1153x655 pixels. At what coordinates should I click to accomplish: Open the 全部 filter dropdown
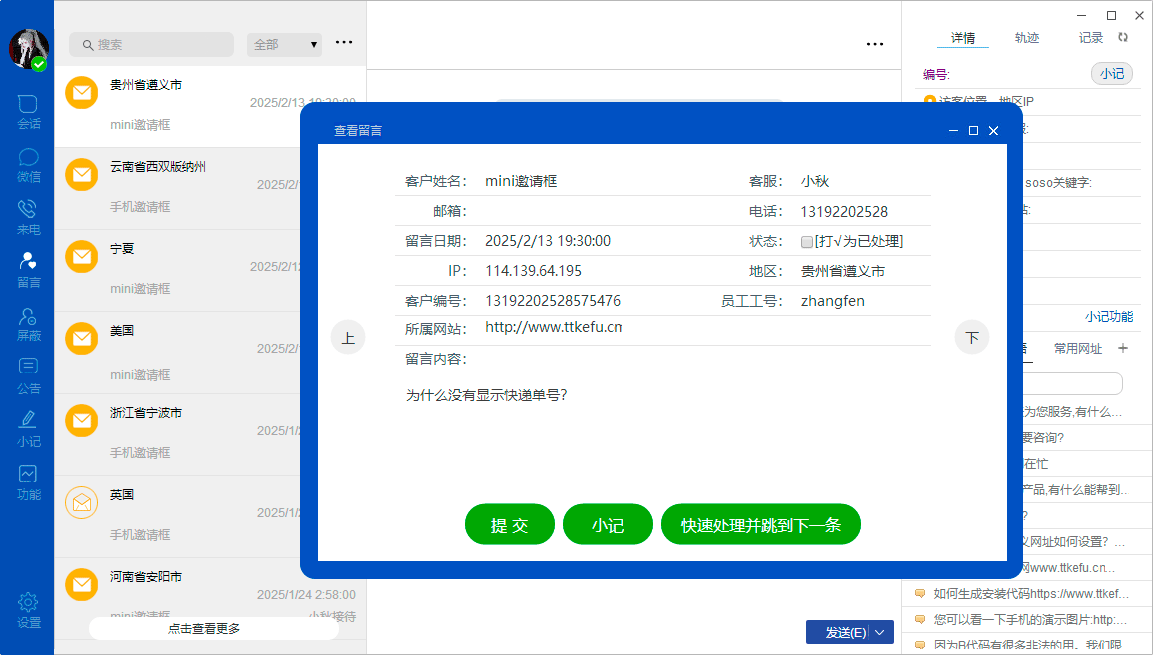pyautogui.click(x=285, y=45)
